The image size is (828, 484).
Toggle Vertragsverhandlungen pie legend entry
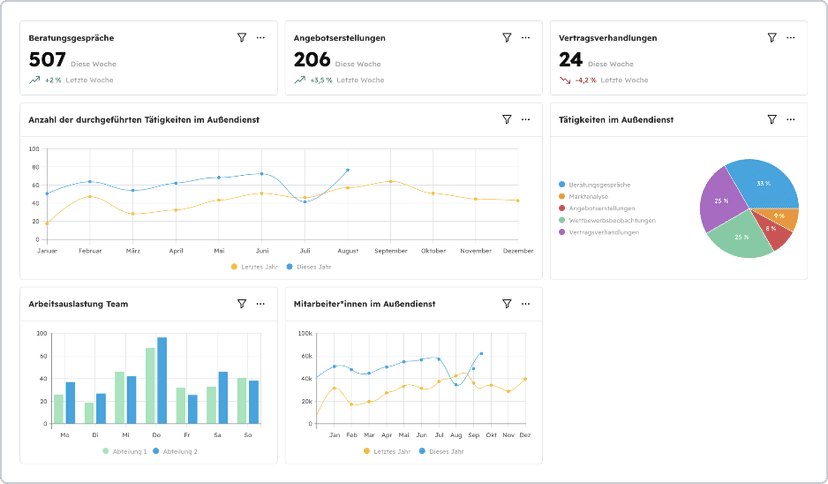(x=599, y=232)
